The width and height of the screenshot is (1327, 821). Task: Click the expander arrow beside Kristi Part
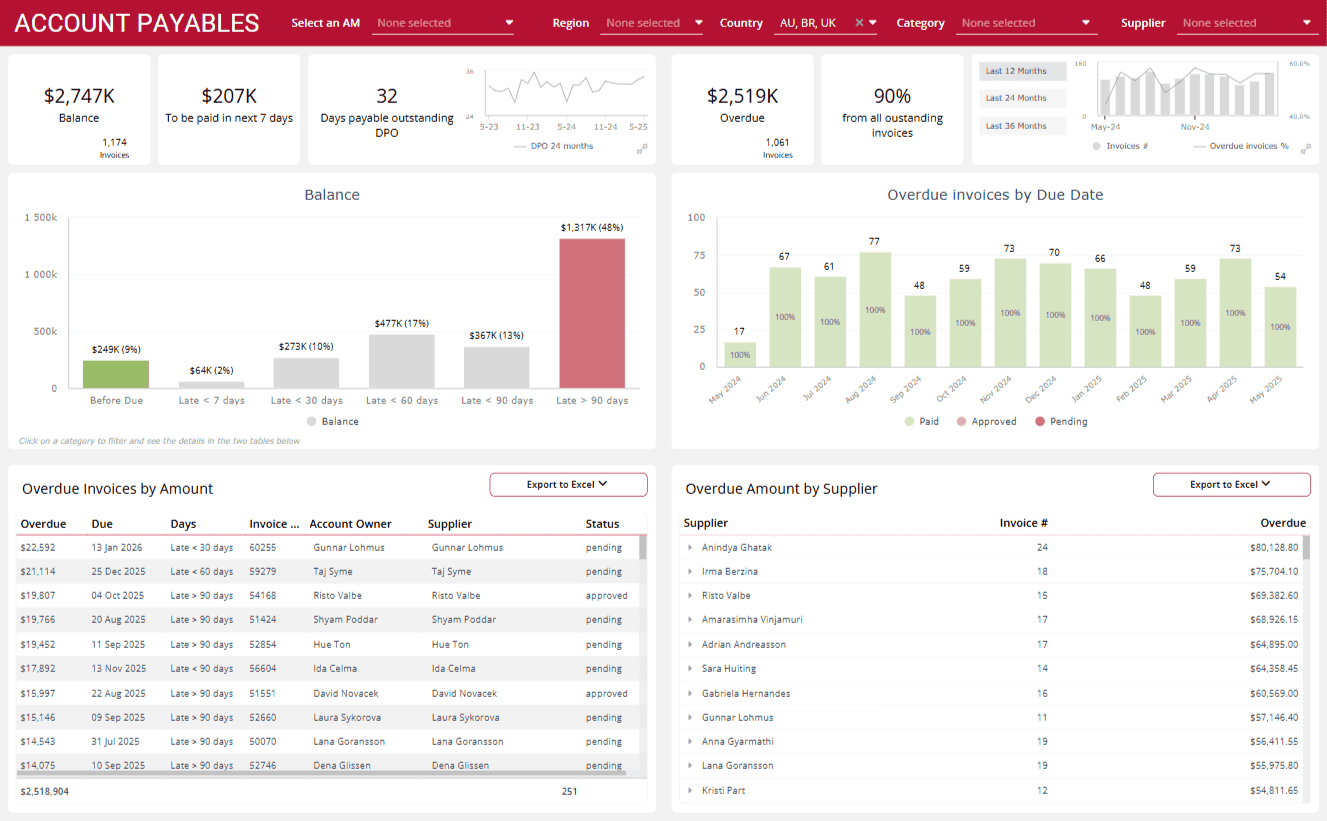click(x=690, y=790)
